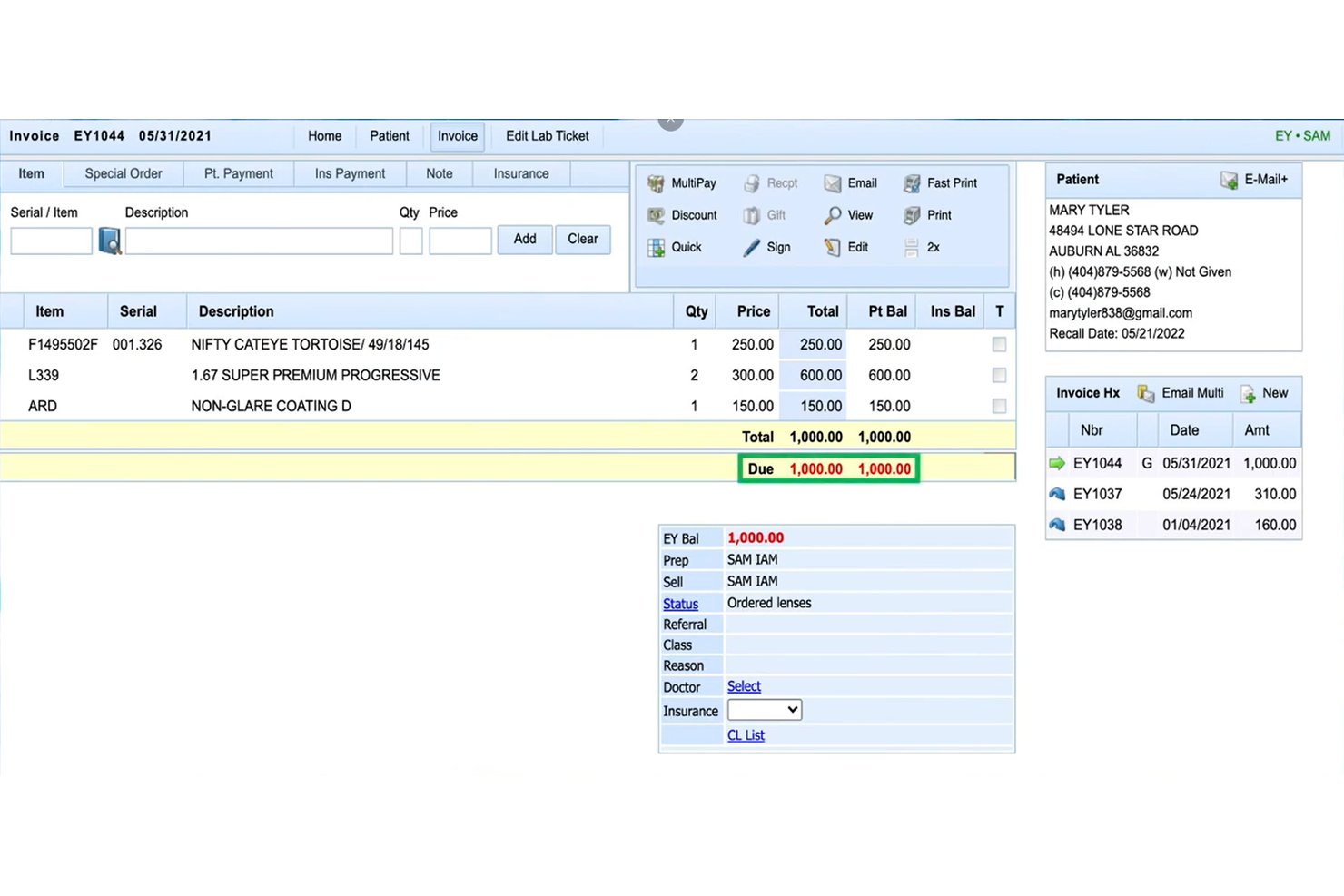Image resolution: width=1344 pixels, height=896 pixels.
Task: Toggle T checkbox for NON-GLARE COATING D
Action: point(999,406)
